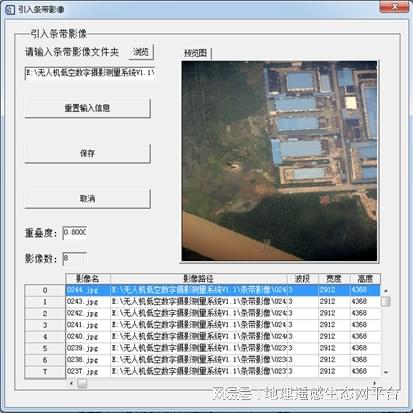Select row header 2
Viewport: 413px width, 413px height.
point(45,314)
